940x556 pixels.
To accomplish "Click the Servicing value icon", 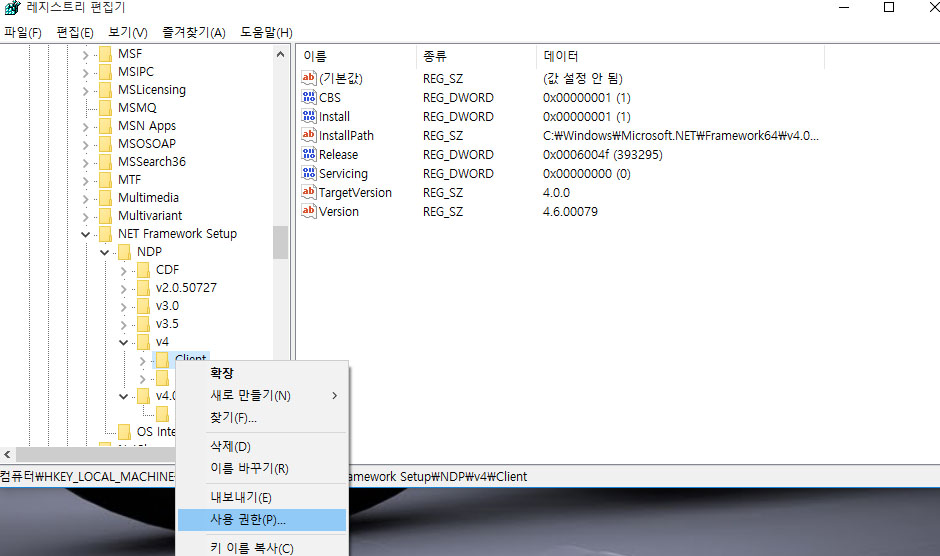I will pos(309,174).
